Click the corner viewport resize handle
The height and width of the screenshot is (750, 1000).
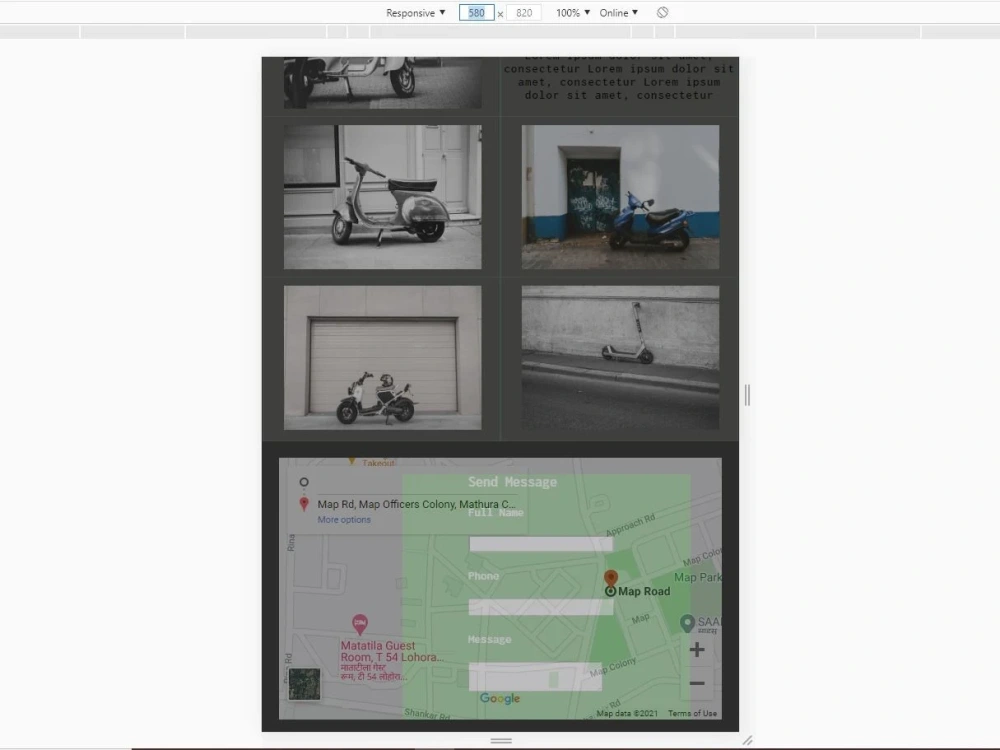[747, 740]
